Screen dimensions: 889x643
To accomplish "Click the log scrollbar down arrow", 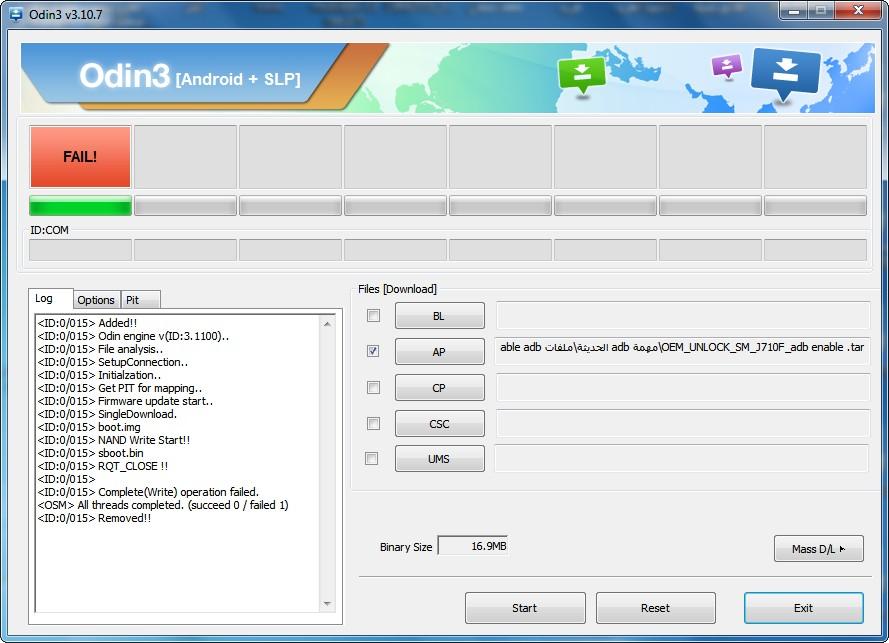I will click(x=327, y=603).
